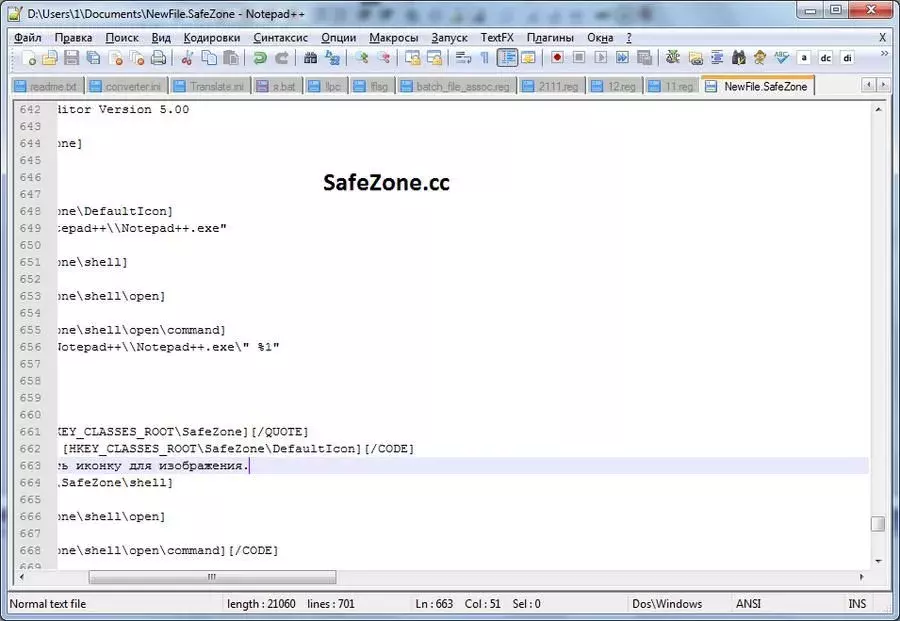Click the Zoom Out toolbar icon

pos(383,58)
